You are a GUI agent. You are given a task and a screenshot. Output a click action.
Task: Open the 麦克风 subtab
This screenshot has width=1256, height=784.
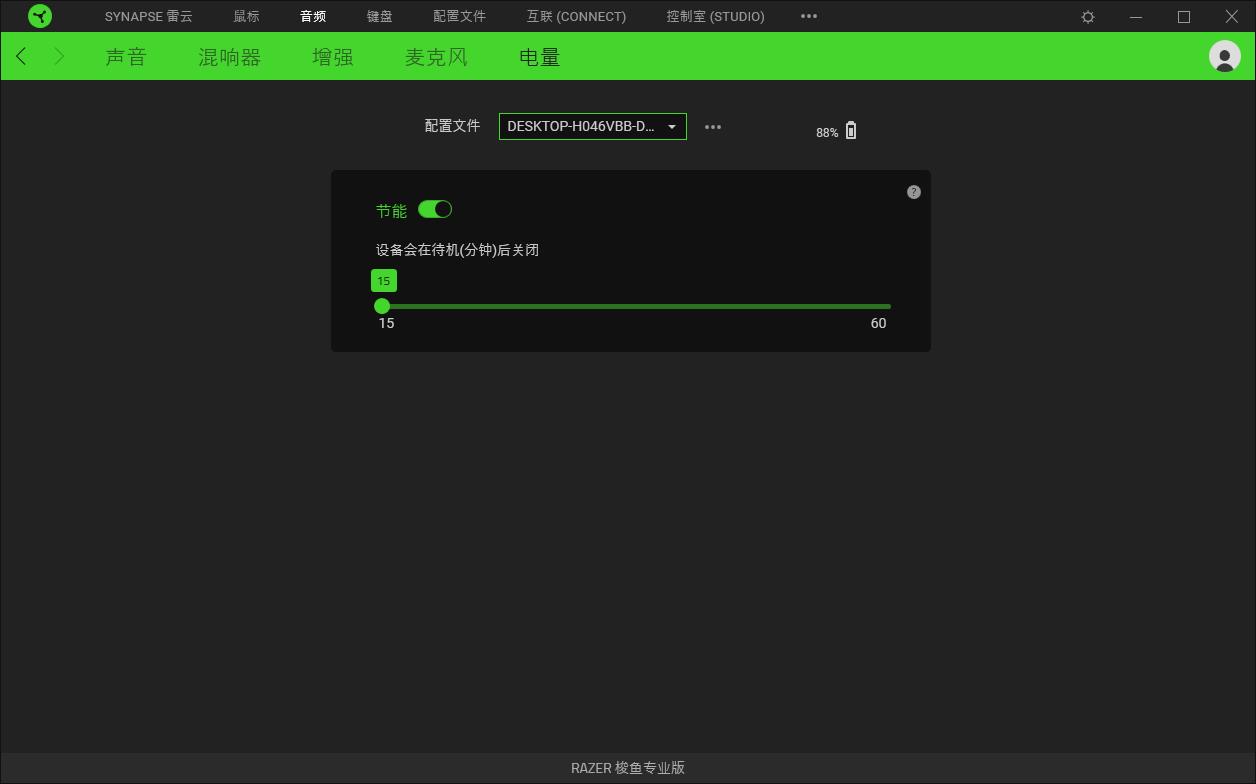(x=437, y=57)
